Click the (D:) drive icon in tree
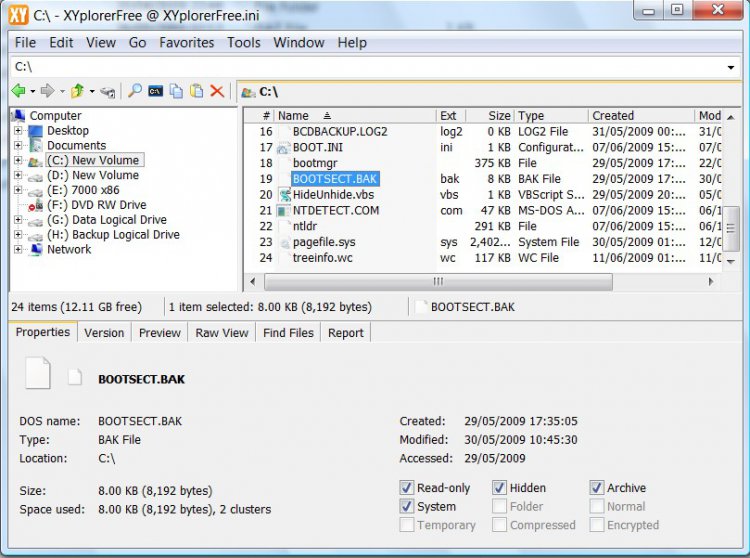The image size is (750, 558). [x=35, y=176]
